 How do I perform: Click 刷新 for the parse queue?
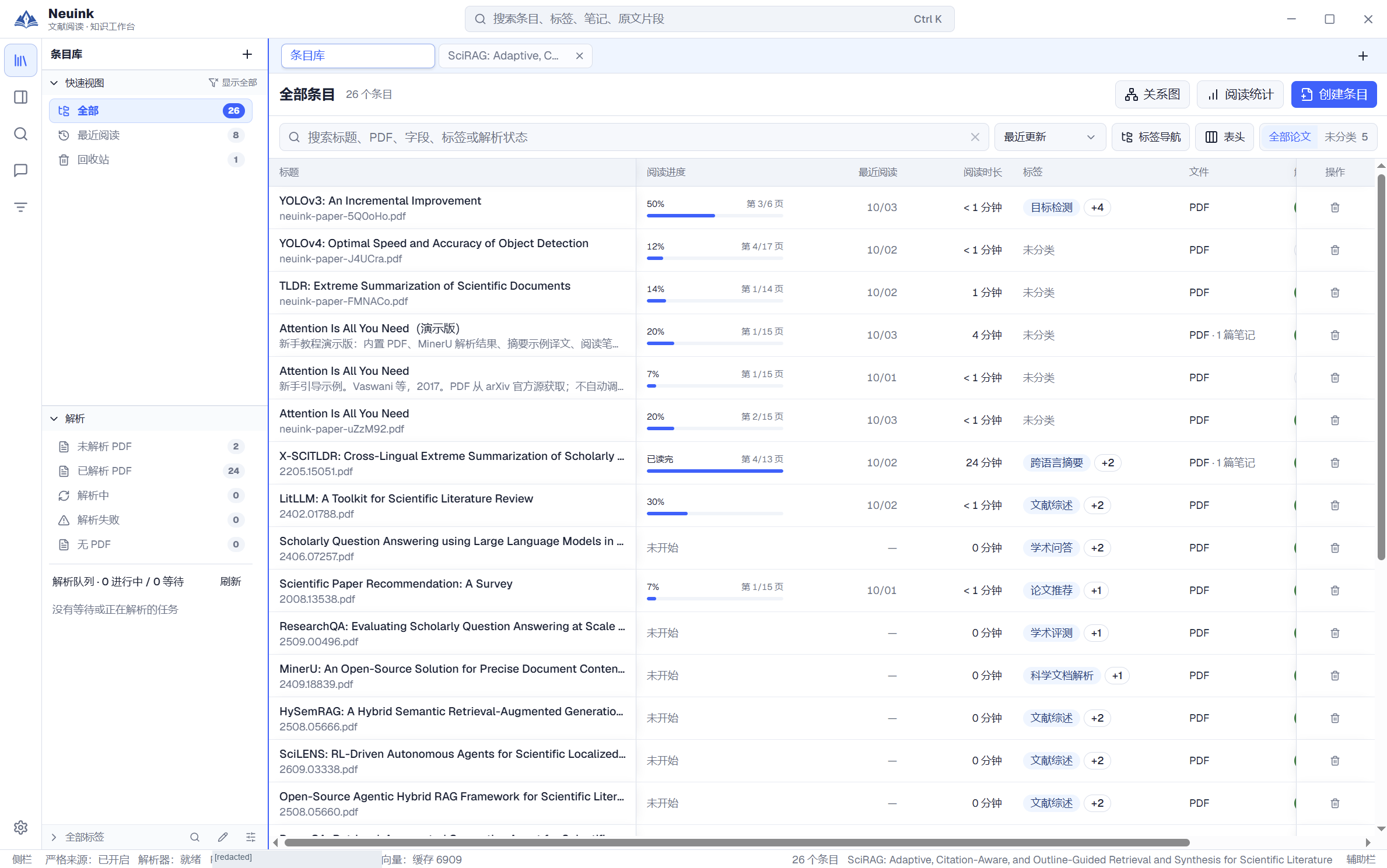point(230,582)
